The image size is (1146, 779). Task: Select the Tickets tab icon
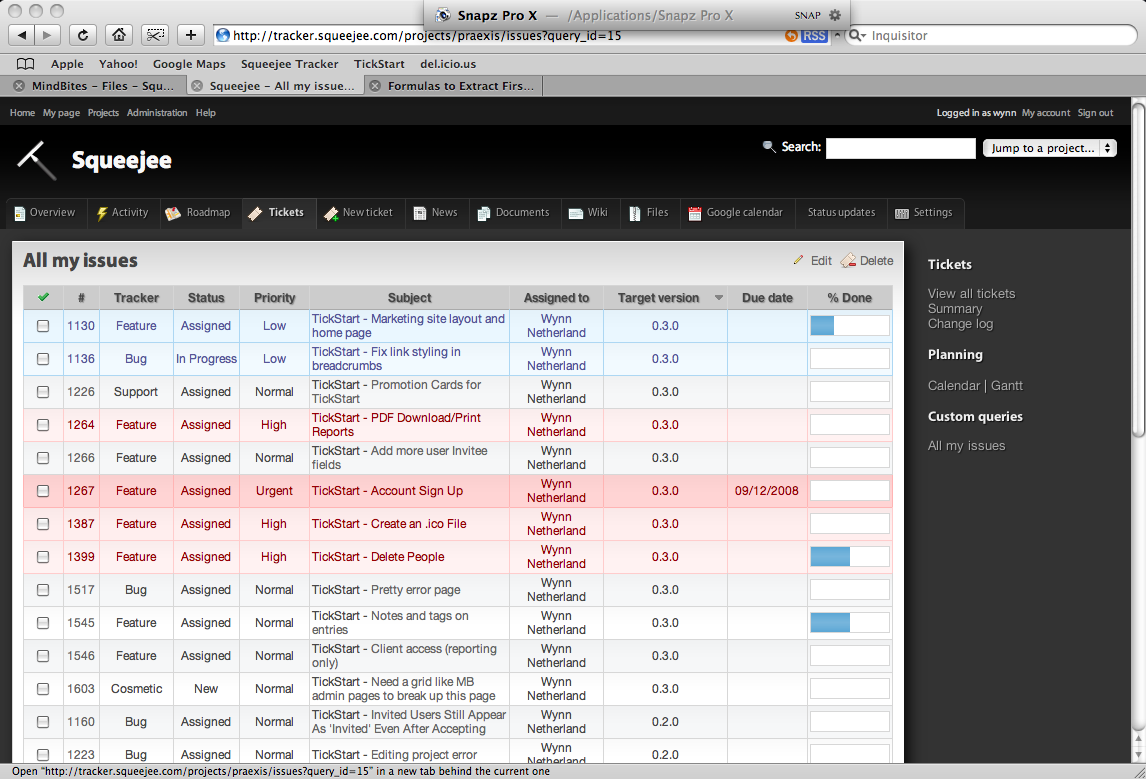(x=255, y=213)
